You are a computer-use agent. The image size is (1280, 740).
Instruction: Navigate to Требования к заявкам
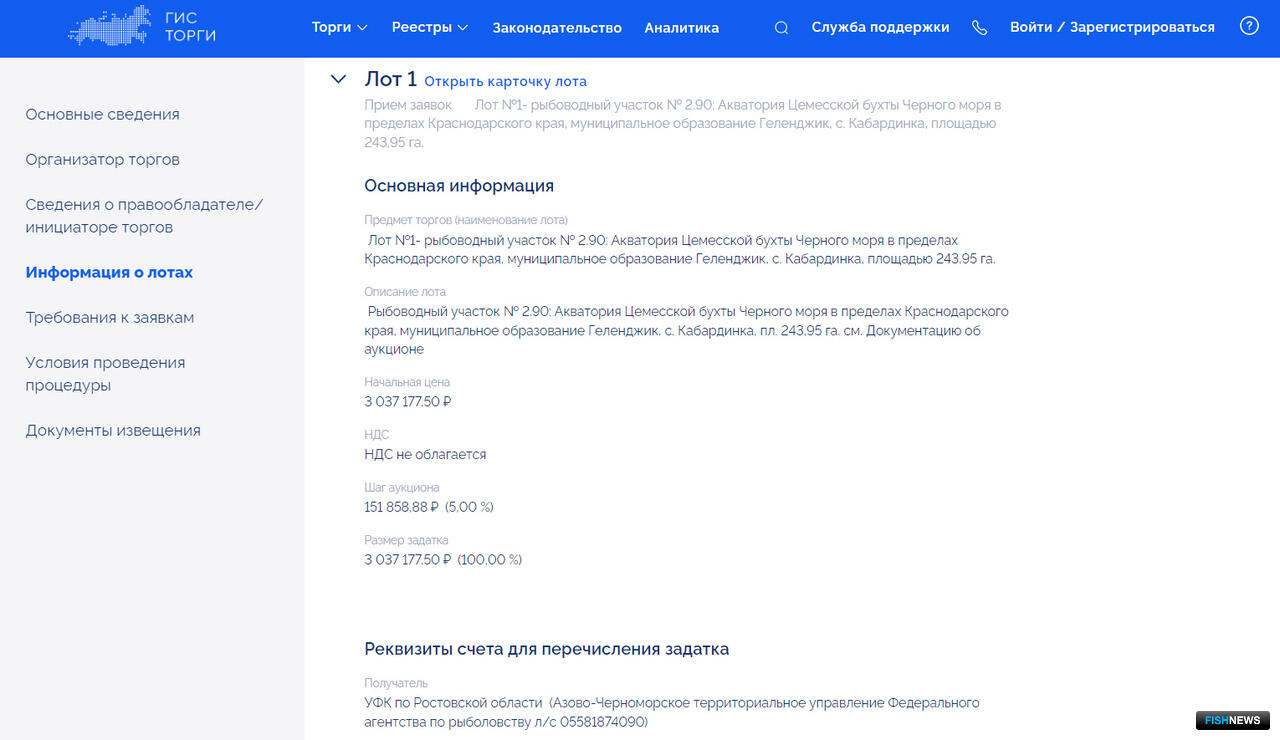(x=109, y=317)
